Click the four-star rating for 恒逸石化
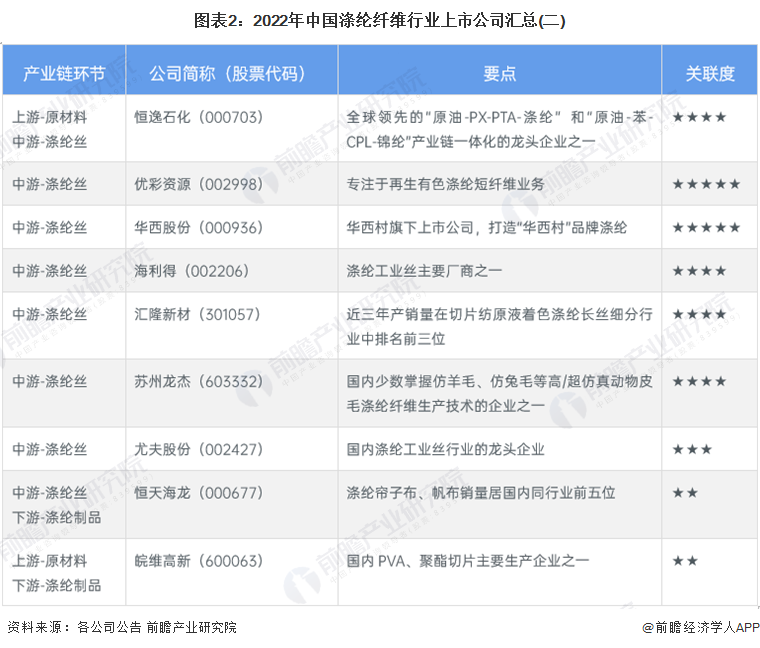Image resolution: width=760 pixels, height=648 pixels. pyautogui.click(x=699, y=117)
